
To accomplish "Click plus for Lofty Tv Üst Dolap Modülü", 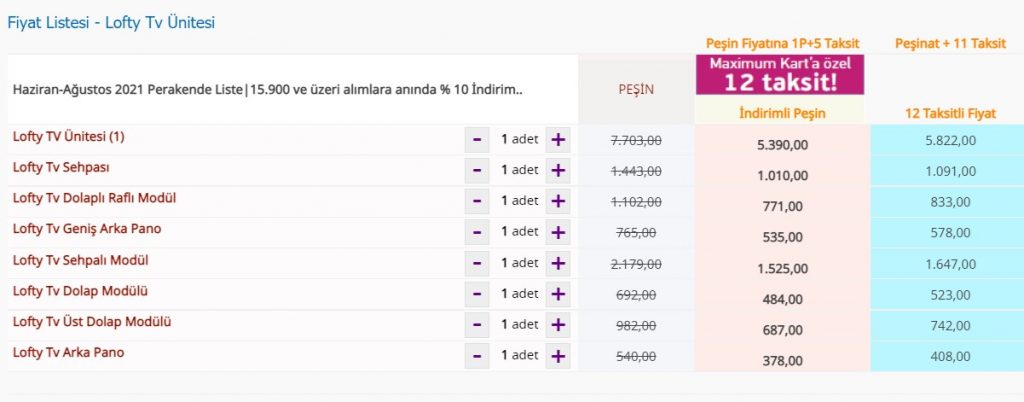I will 558,325.
